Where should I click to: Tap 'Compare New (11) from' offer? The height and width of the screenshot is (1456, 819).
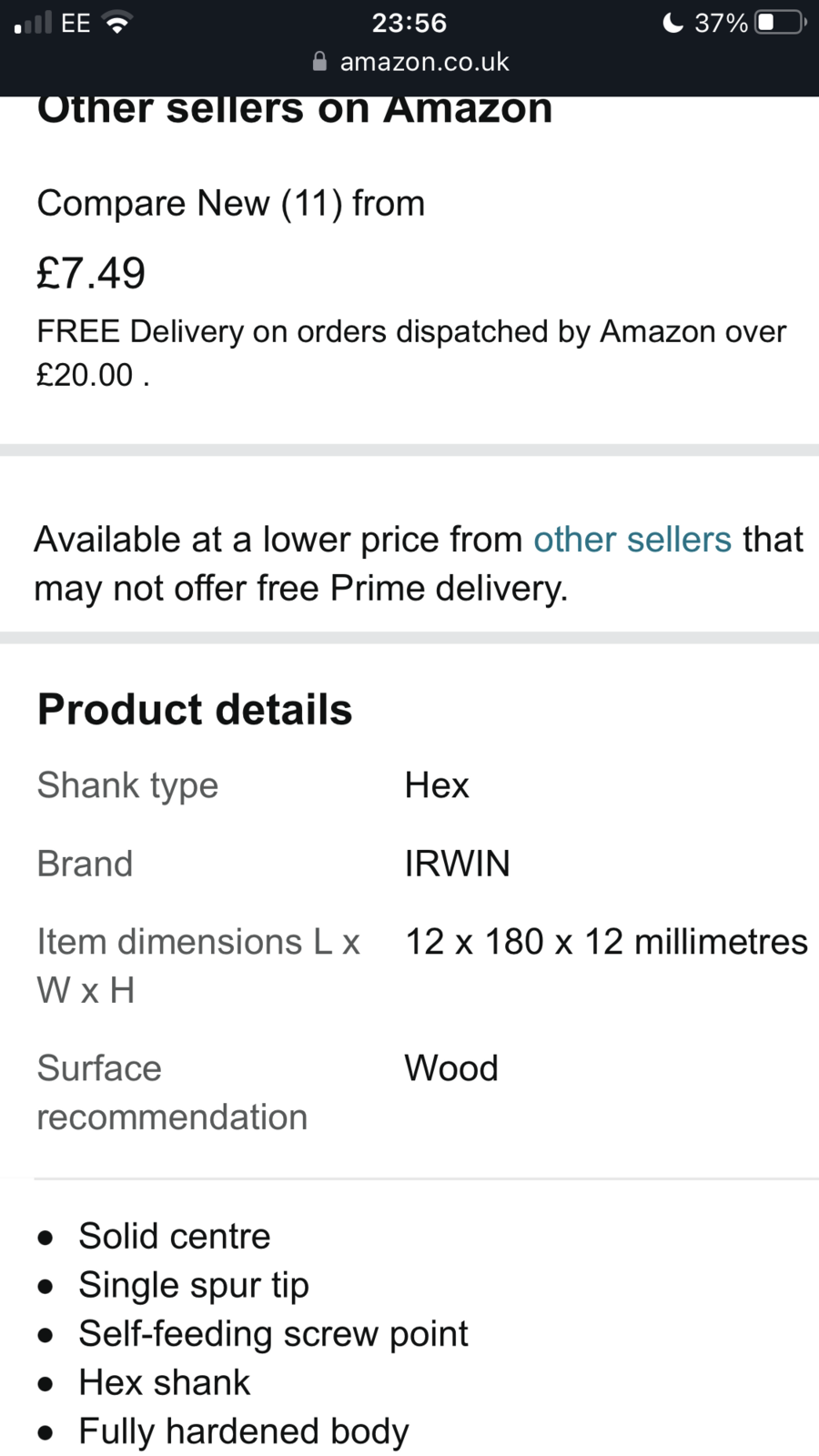coord(230,203)
